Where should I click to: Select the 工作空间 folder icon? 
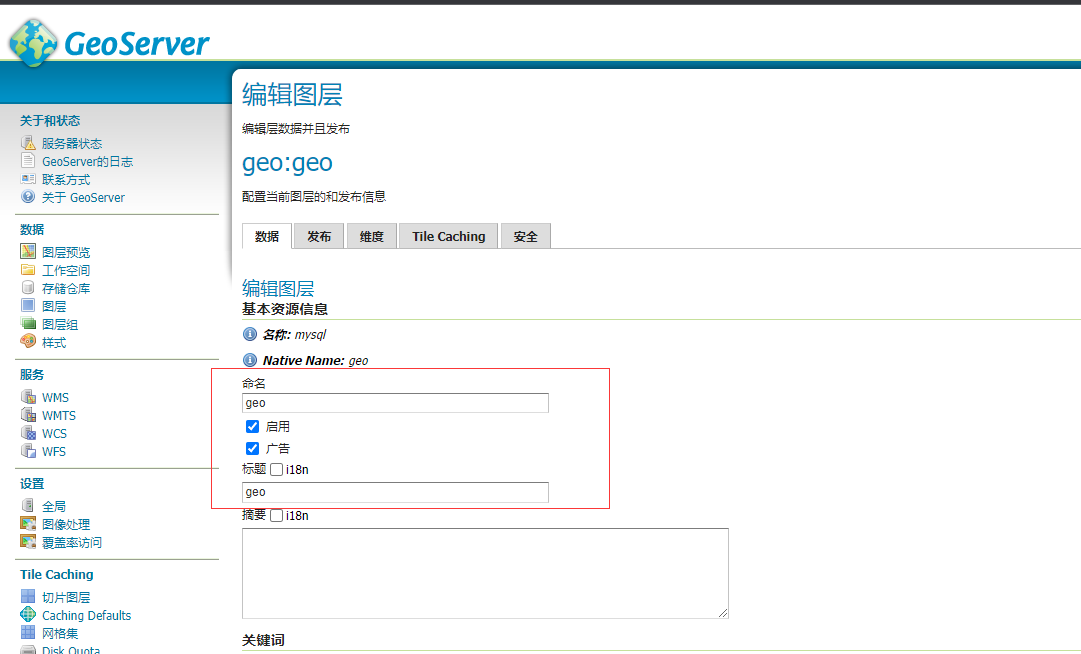click(28, 270)
